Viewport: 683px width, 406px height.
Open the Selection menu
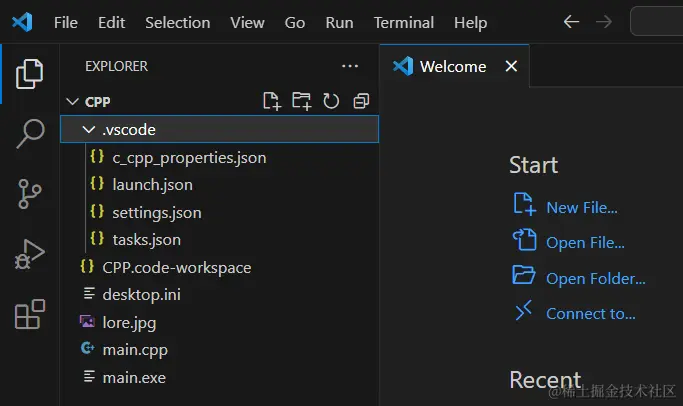[178, 22]
